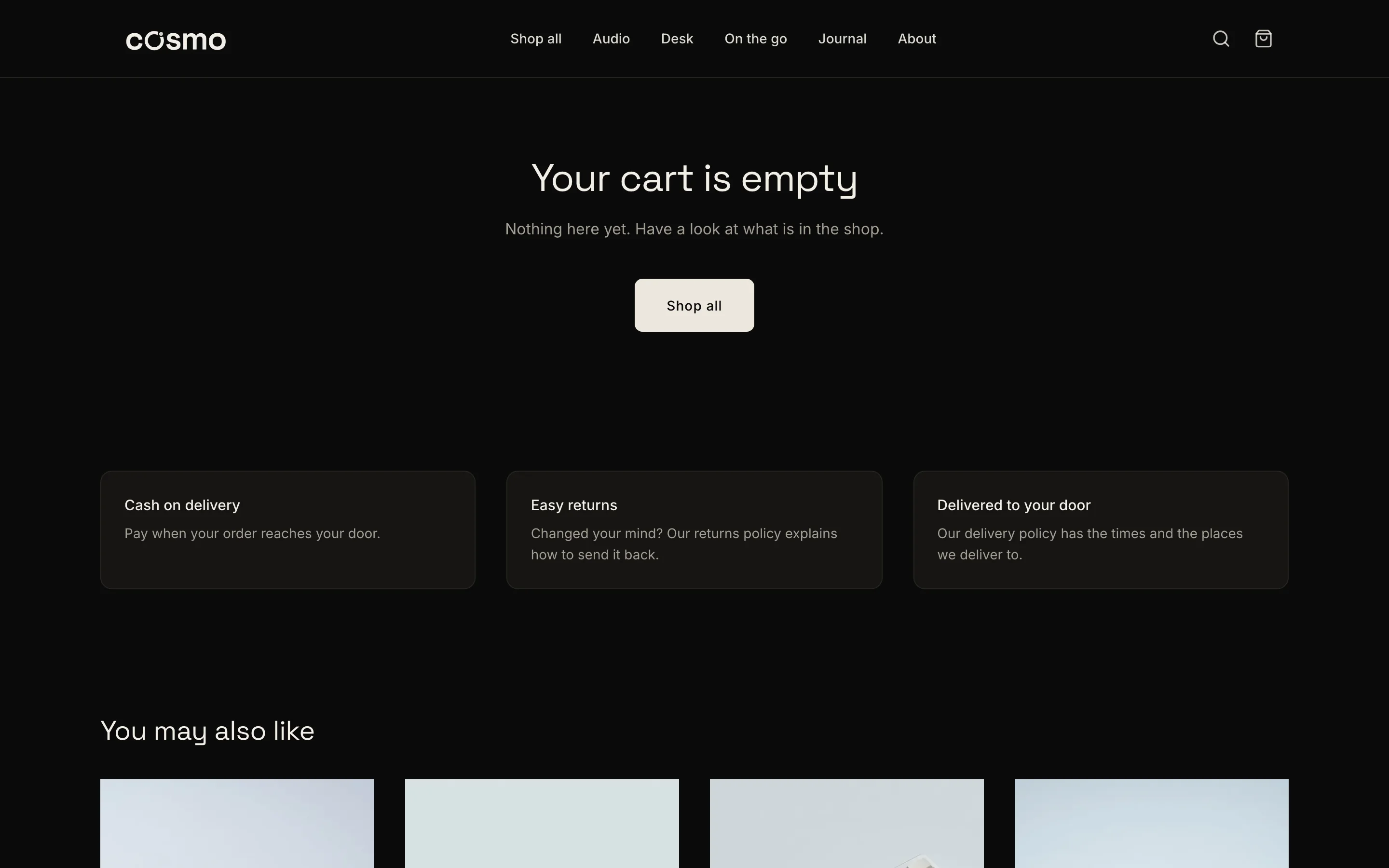Click the 'You may also like' heading
Image resolution: width=1389 pixels, height=868 pixels.
207,732
